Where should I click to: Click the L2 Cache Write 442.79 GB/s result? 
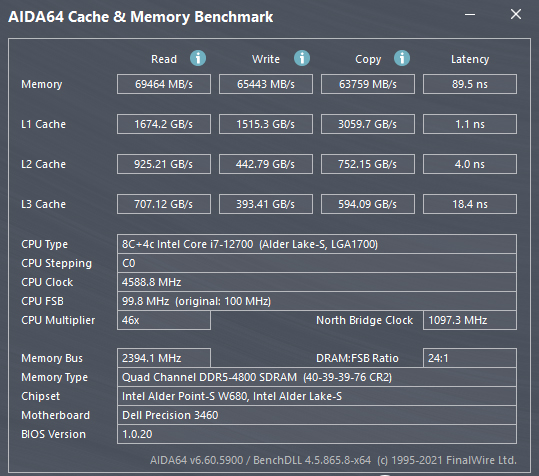click(x=266, y=164)
